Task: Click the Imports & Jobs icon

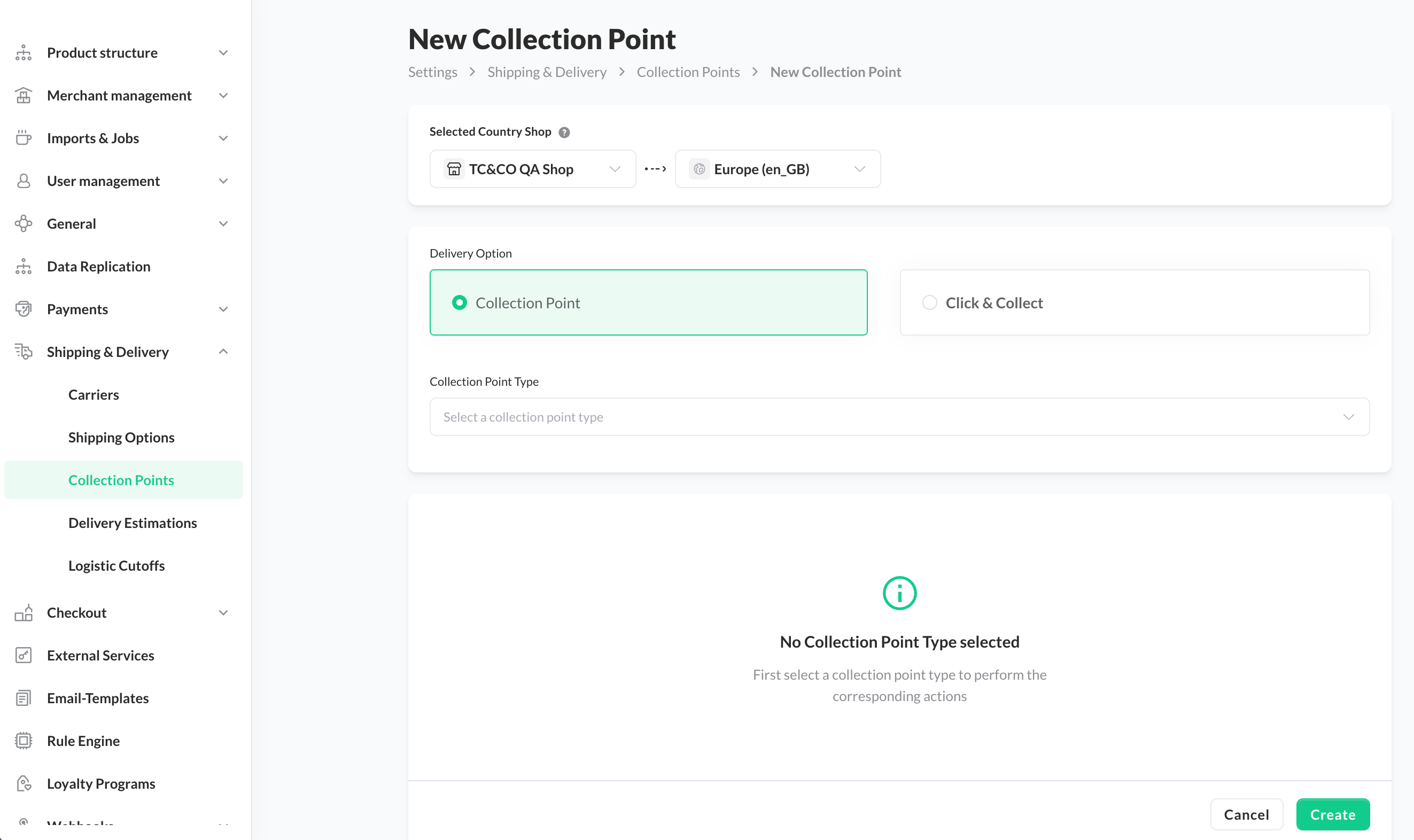Action: (23, 138)
